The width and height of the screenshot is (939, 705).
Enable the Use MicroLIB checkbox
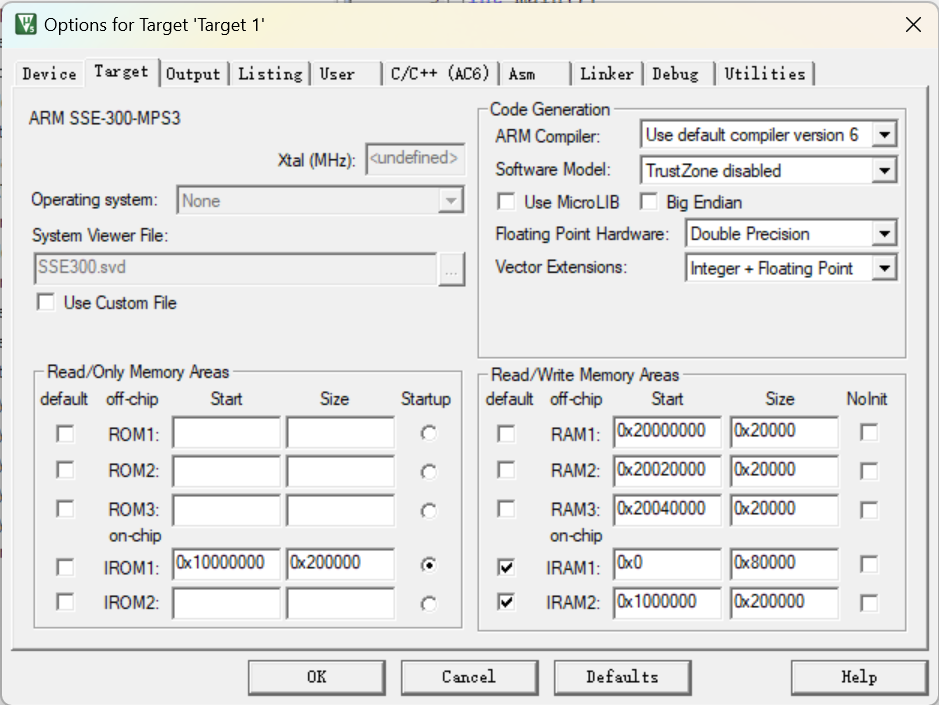507,202
